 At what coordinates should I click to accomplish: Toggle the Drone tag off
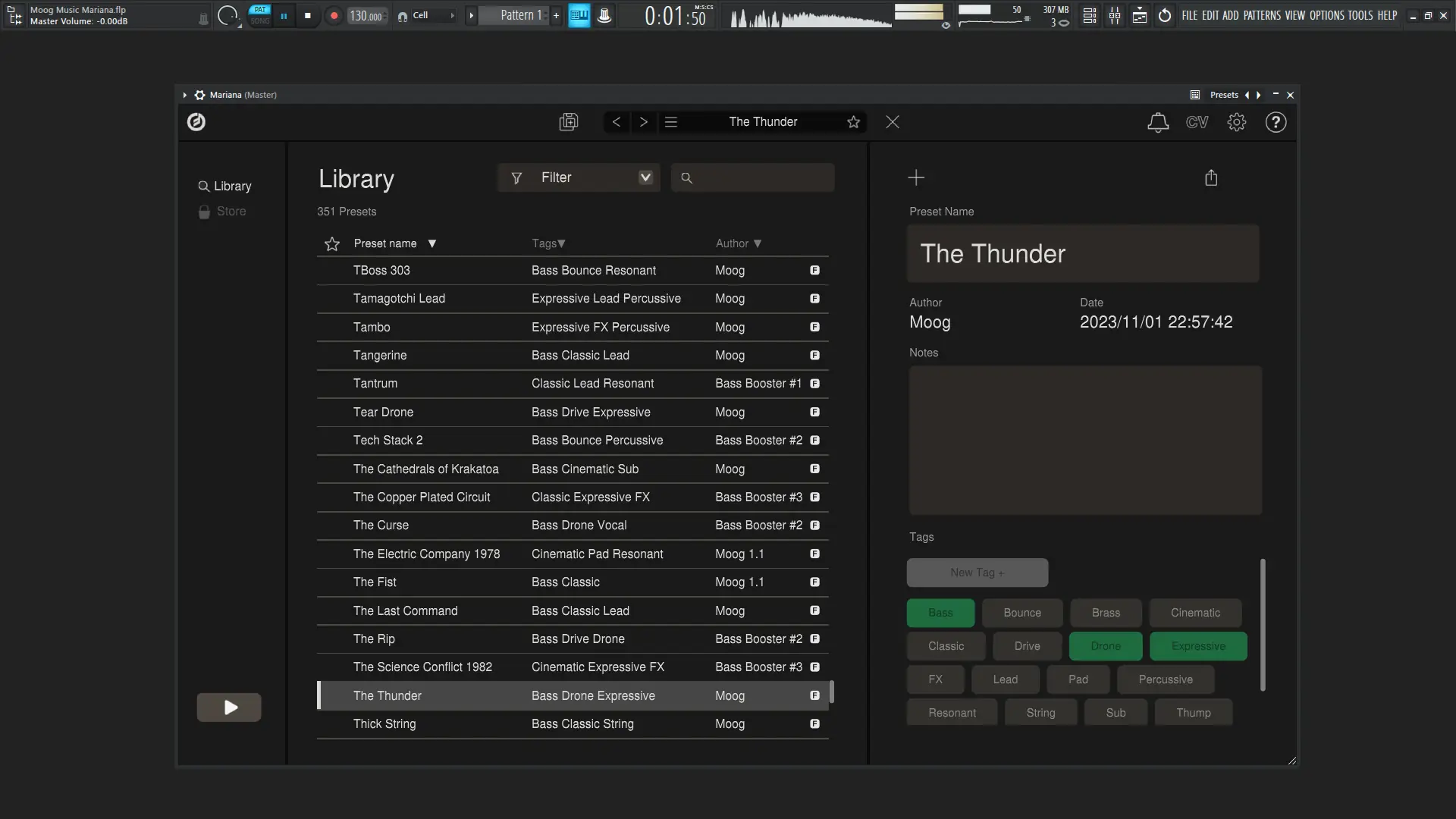coord(1105,646)
